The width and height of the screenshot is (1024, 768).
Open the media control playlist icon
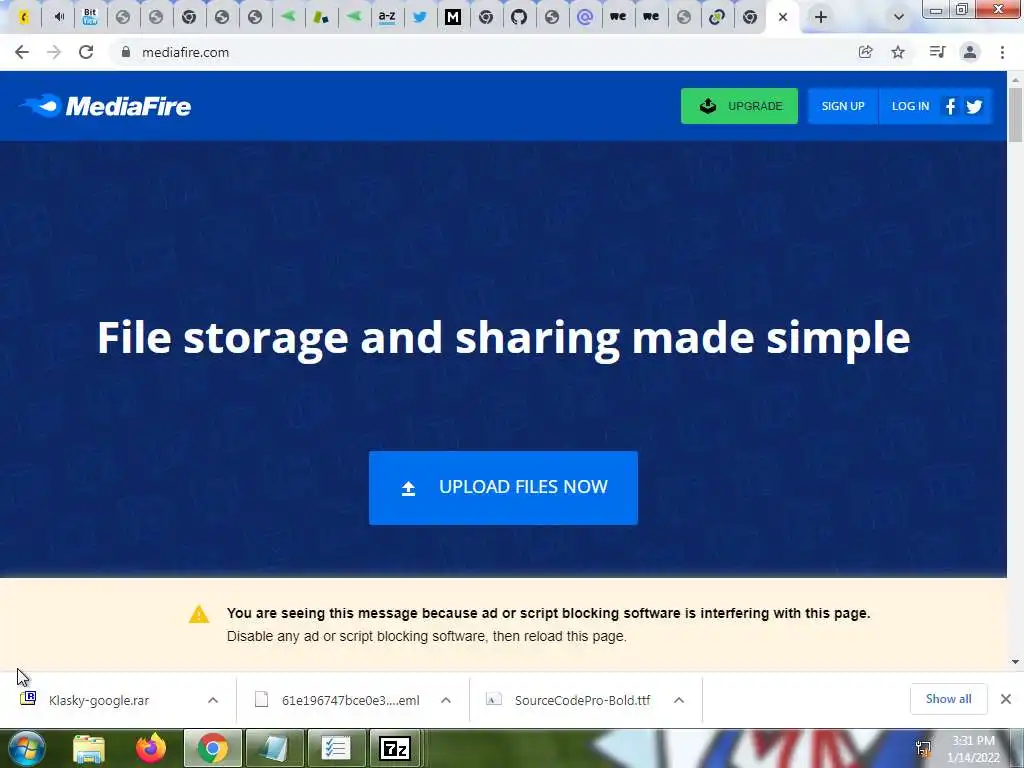(x=937, y=52)
